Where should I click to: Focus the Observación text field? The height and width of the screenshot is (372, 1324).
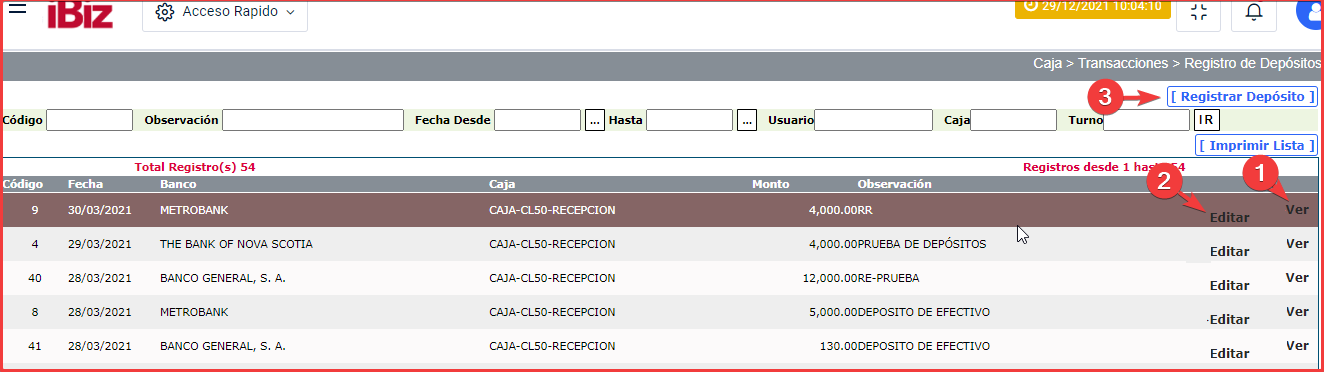pos(312,120)
